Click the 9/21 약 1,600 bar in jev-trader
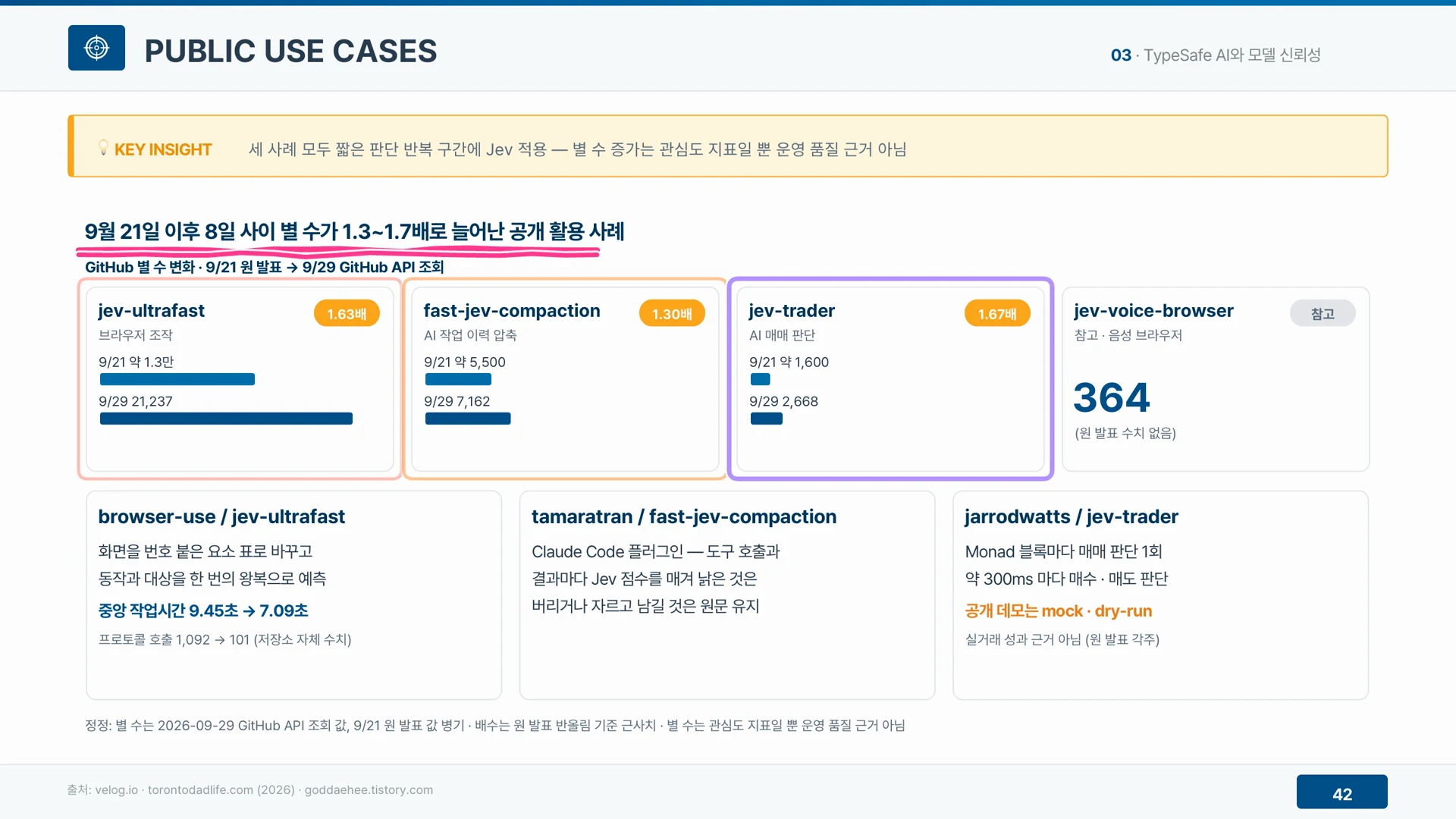1456x819 pixels. (x=760, y=379)
